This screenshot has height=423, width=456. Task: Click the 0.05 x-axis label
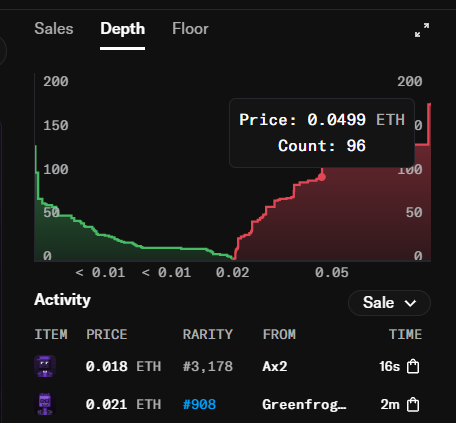point(332,273)
